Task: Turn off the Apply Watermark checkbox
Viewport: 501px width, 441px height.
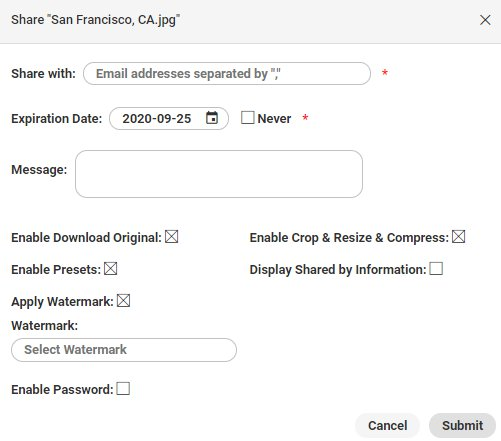Action: [124, 301]
